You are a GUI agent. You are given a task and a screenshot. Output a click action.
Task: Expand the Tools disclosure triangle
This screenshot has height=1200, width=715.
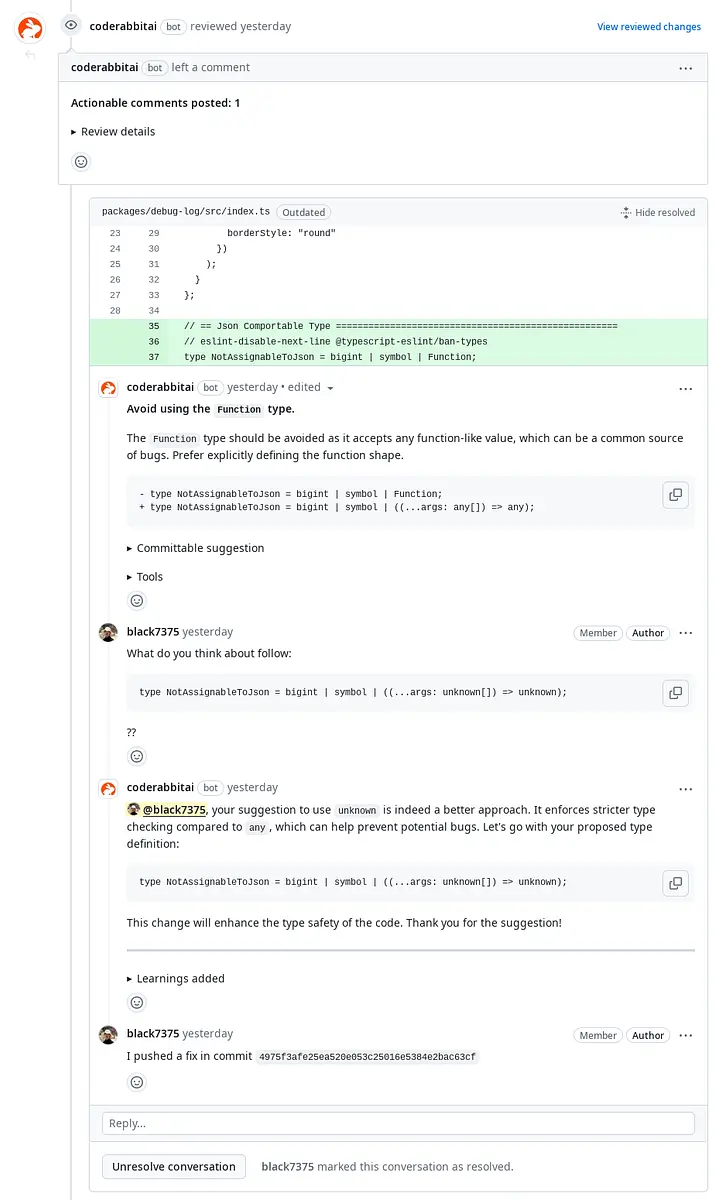point(145,577)
